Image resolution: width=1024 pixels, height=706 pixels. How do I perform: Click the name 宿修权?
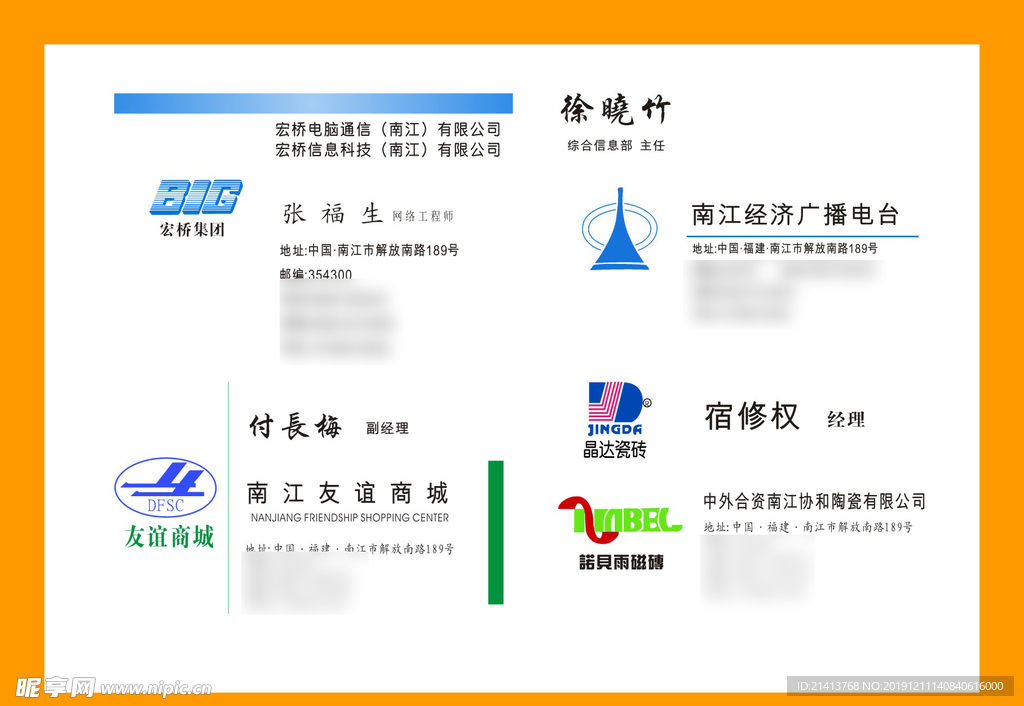click(x=752, y=416)
